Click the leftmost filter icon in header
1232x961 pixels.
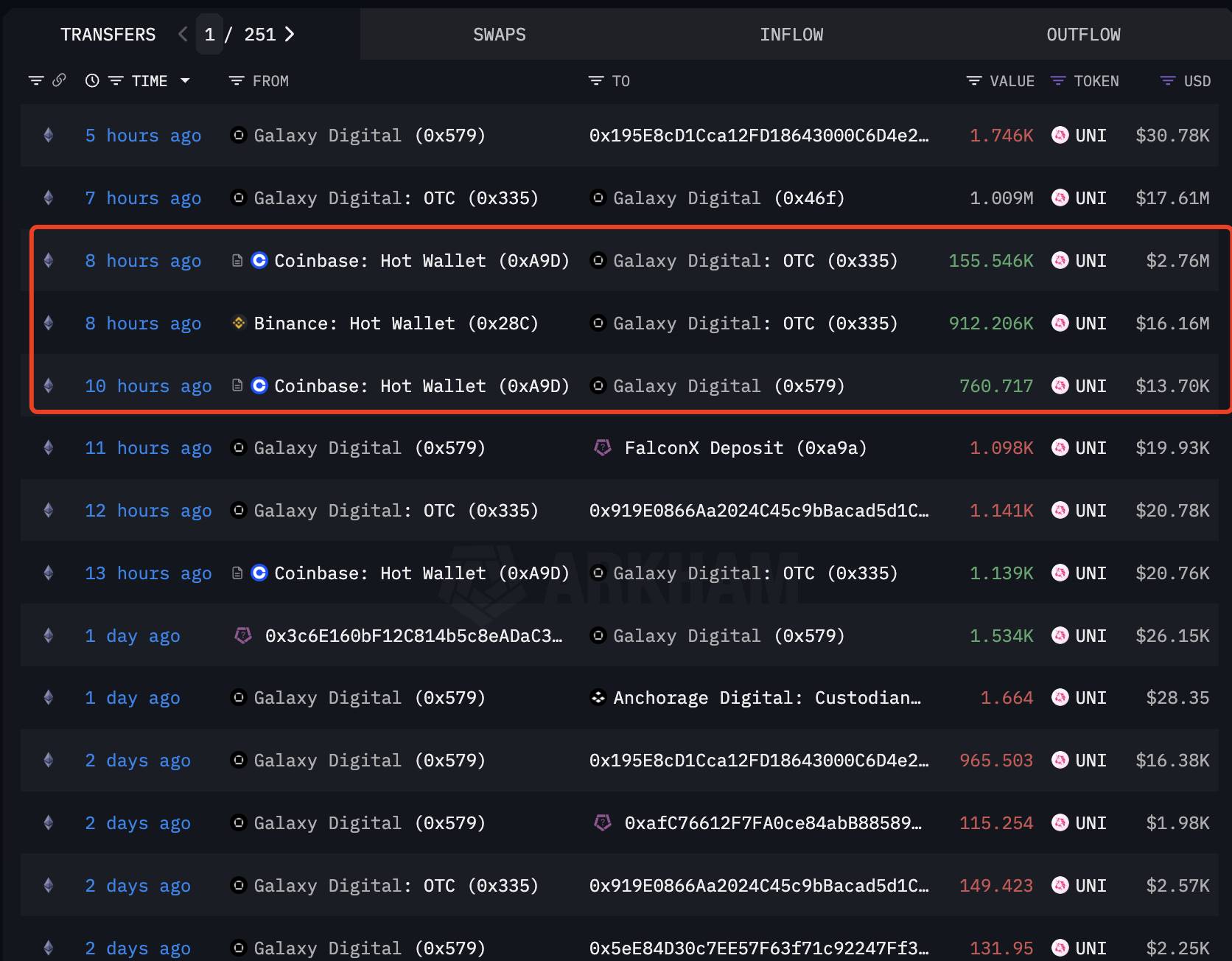tap(36, 80)
